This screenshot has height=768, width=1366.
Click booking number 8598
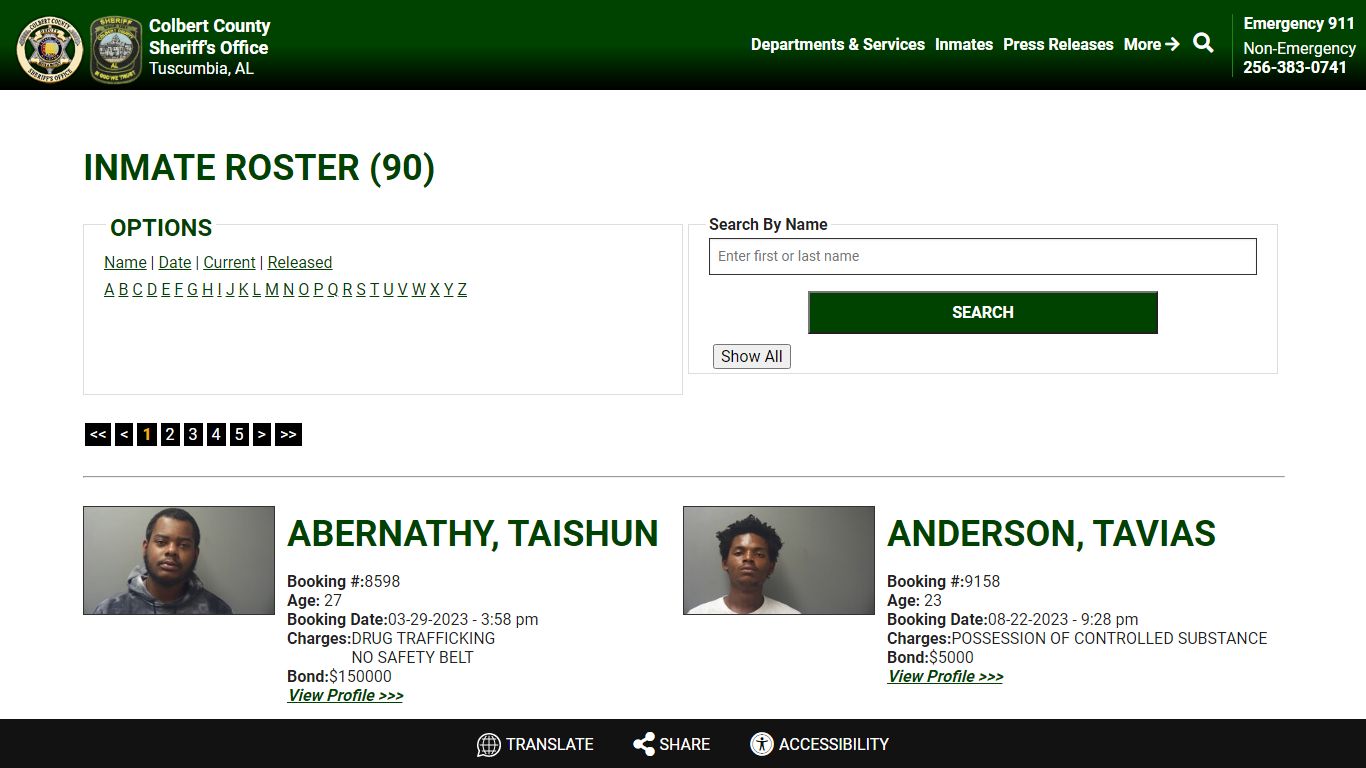(x=382, y=581)
